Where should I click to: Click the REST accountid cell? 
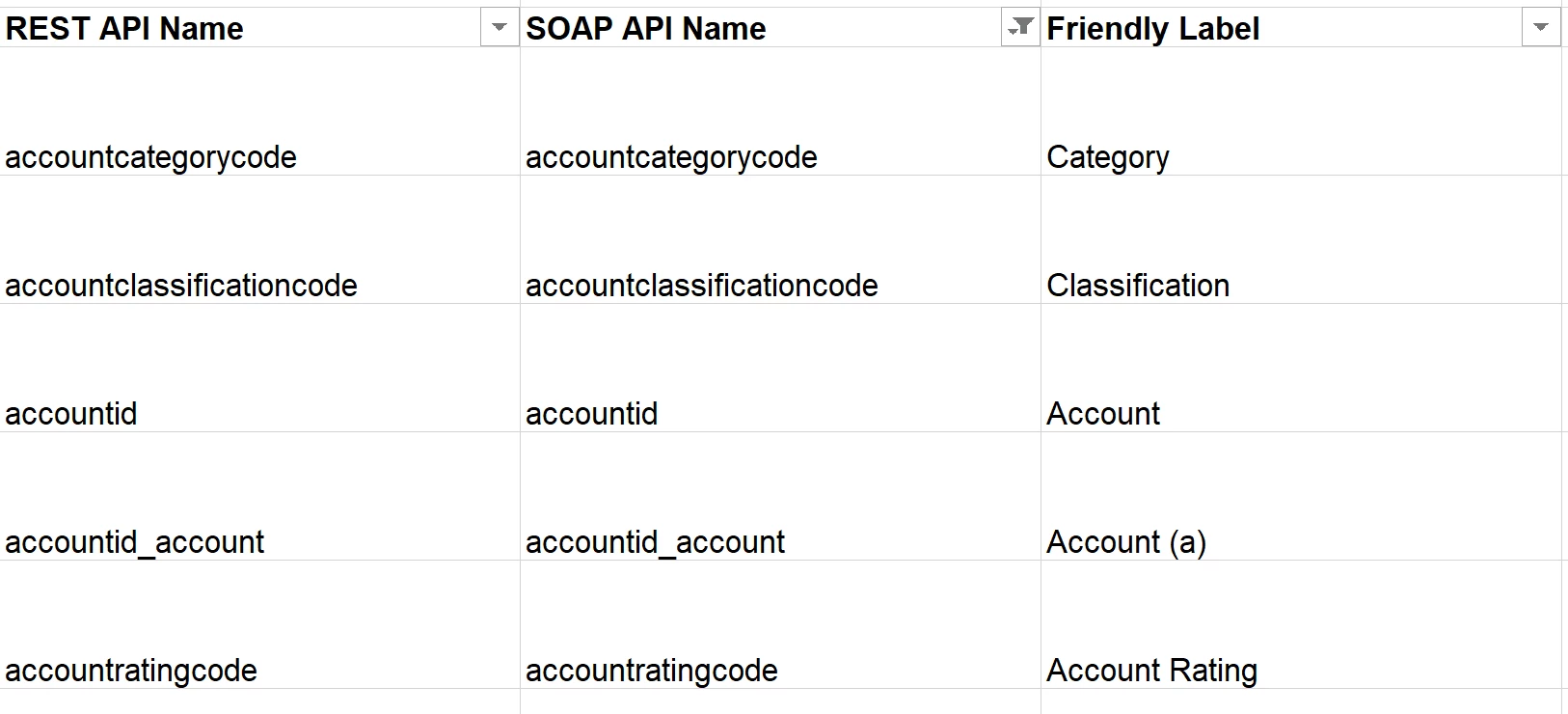(x=259, y=368)
